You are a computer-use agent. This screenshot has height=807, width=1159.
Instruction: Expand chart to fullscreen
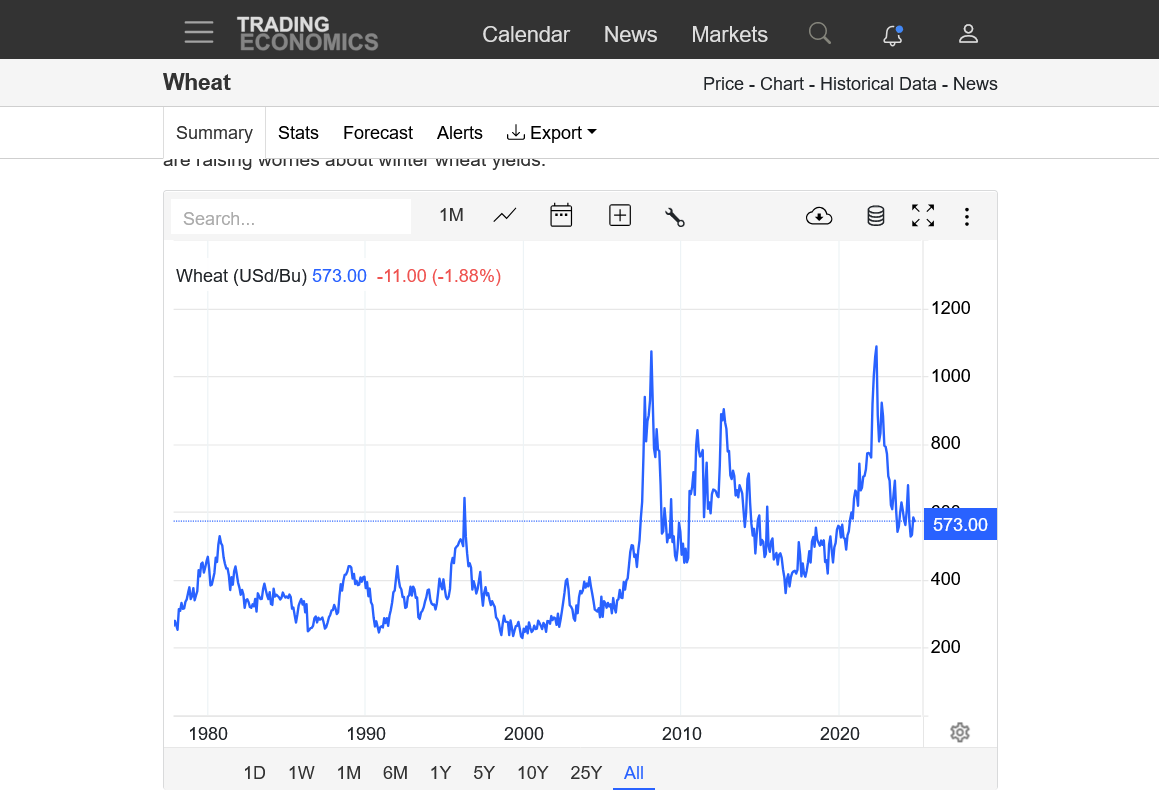[923, 216]
